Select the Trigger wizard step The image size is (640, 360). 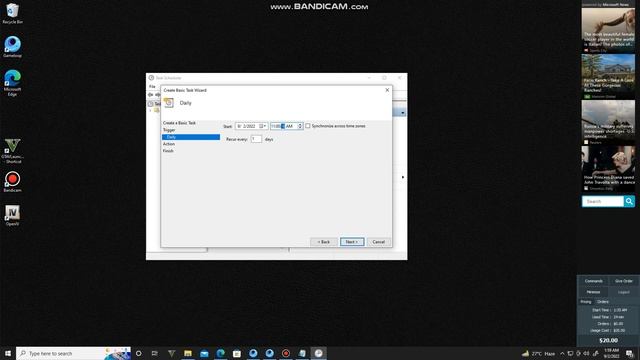click(169, 130)
